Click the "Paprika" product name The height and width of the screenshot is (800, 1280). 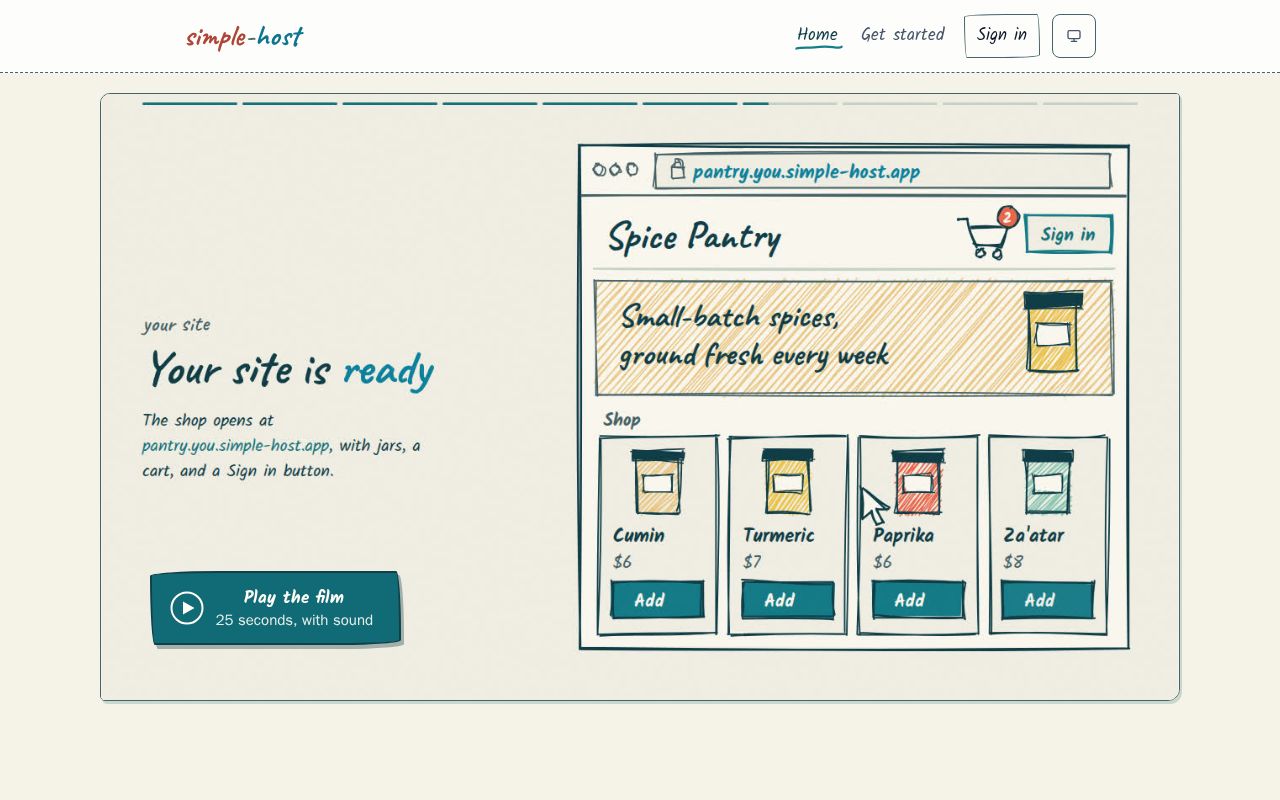pos(904,535)
